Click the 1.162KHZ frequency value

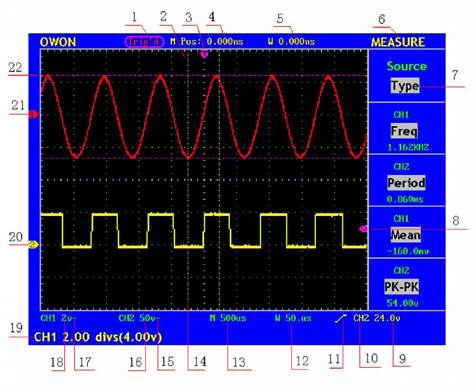click(x=408, y=147)
